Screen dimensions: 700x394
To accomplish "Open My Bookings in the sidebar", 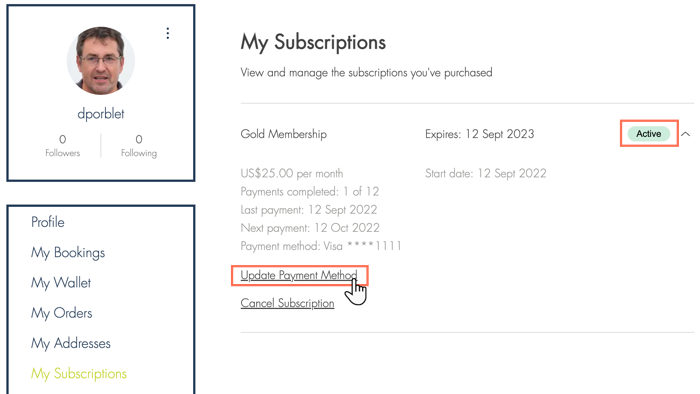I will tap(68, 253).
